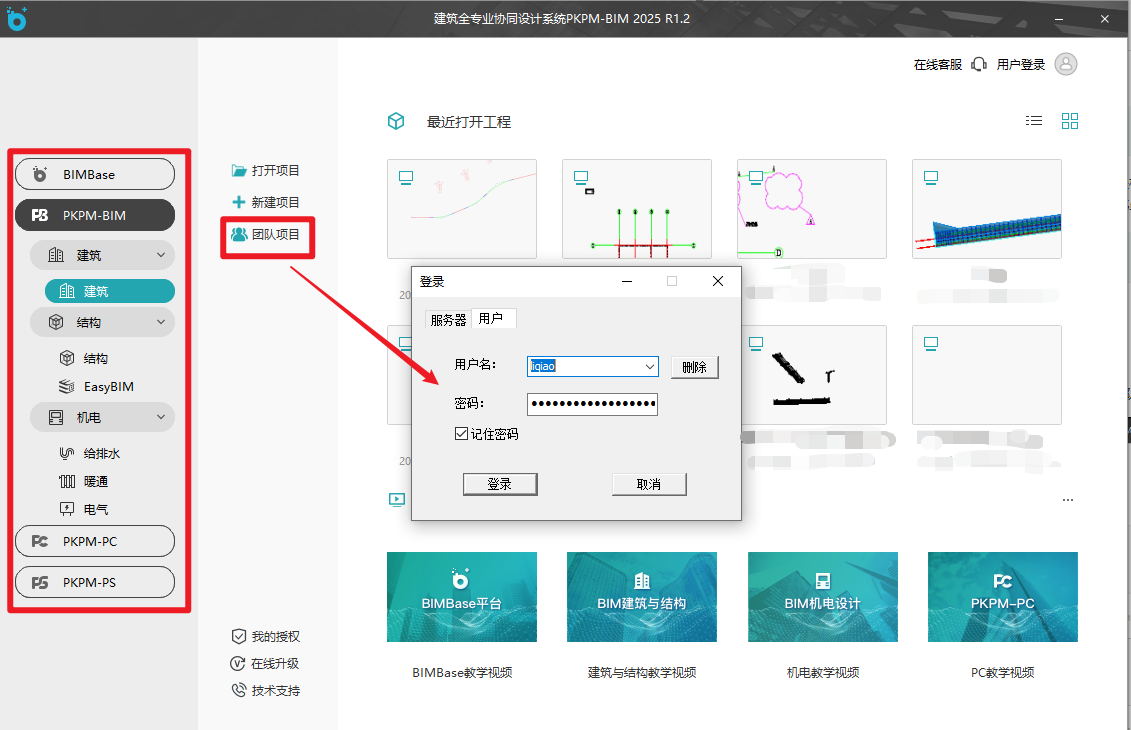Open the EasyBIM module
1131x730 pixels.
(x=97, y=387)
